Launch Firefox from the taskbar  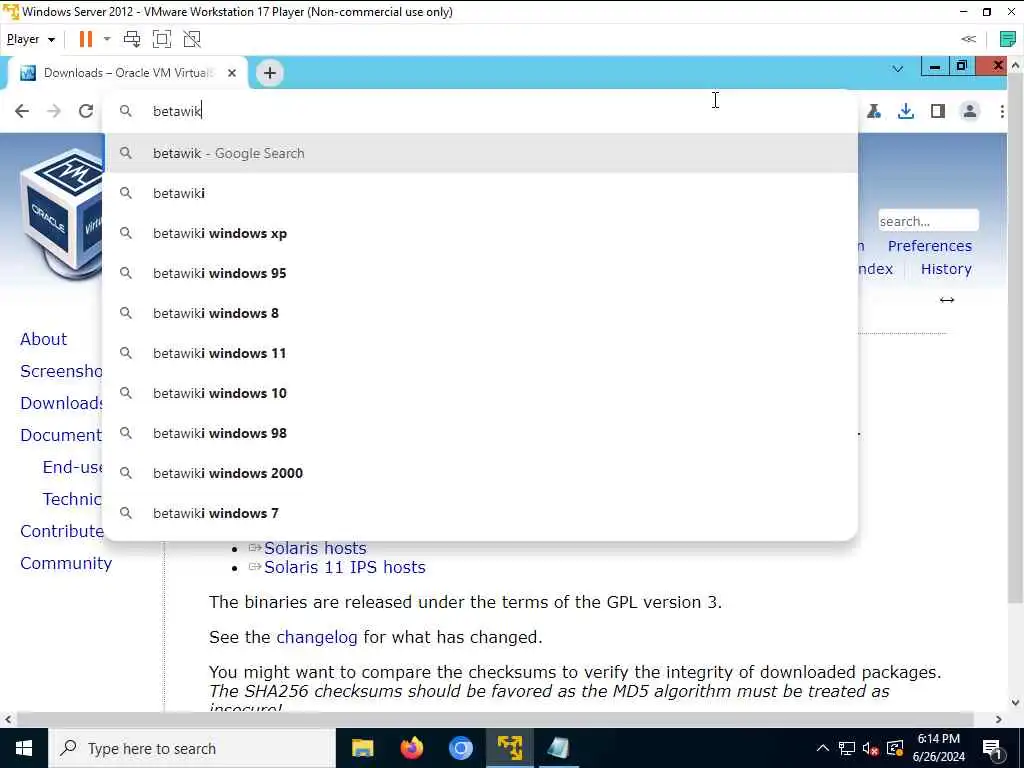(411, 748)
